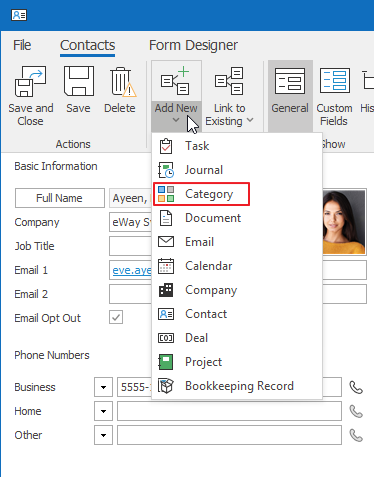Viewport: 374px width, 477px height.
Task: Open the Other phone type dropdown
Action: pyautogui.click(x=103, y=435)
